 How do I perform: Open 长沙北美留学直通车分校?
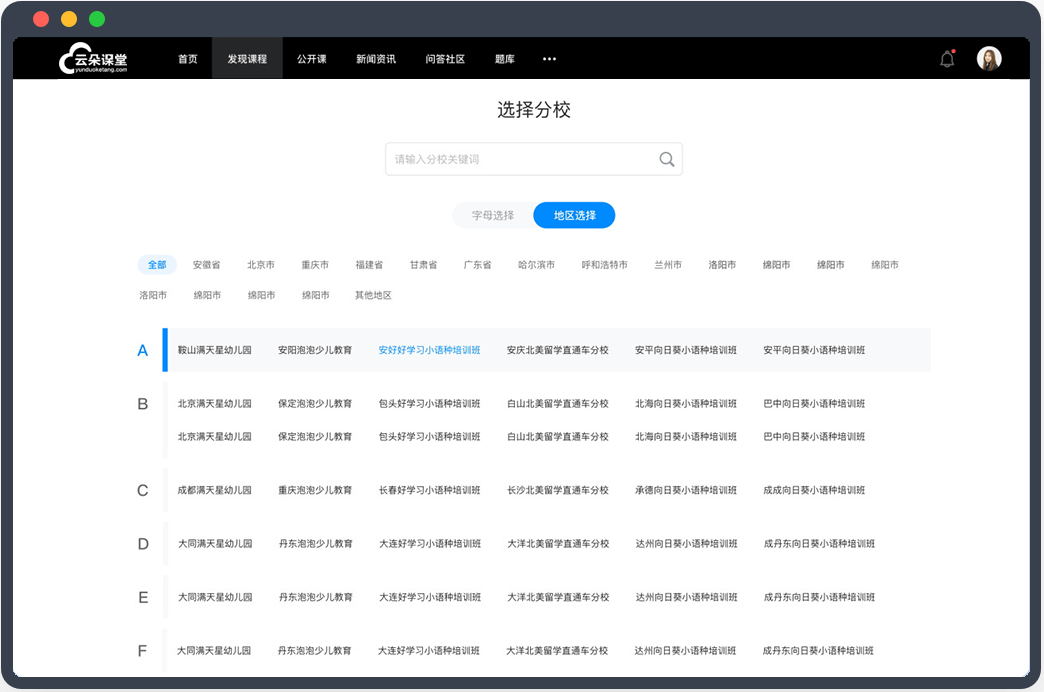tap(558, 490)
